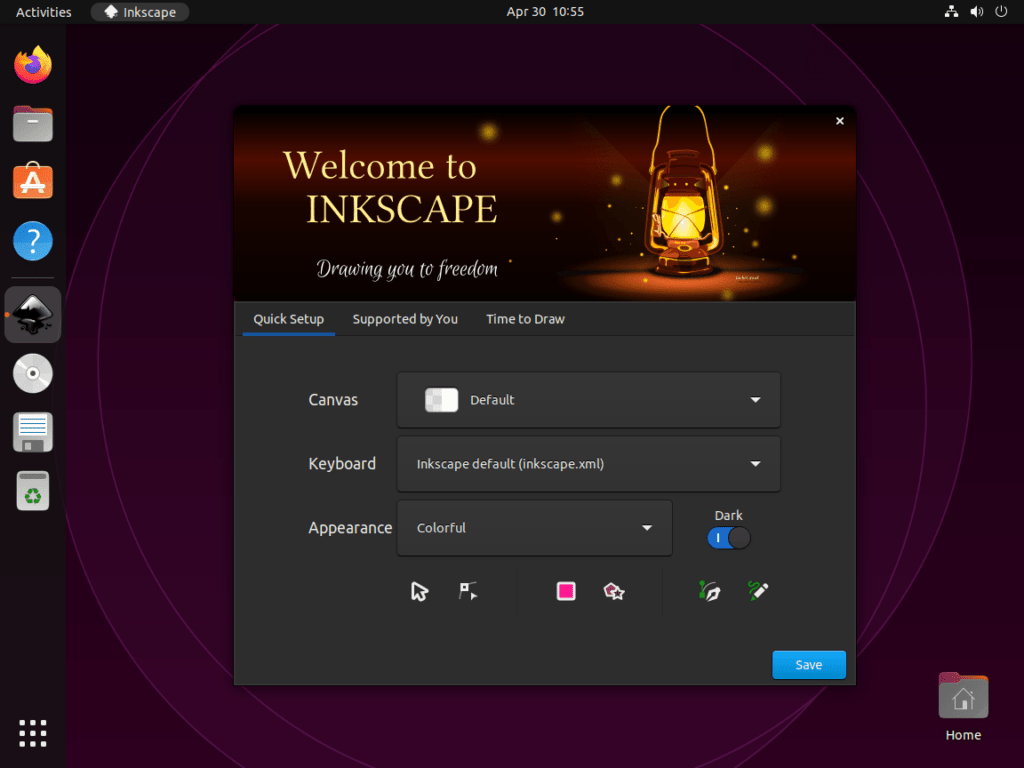The image size is (1024, 768).
Task: Open Firefox from the dock
Action: tap(32, 63)
